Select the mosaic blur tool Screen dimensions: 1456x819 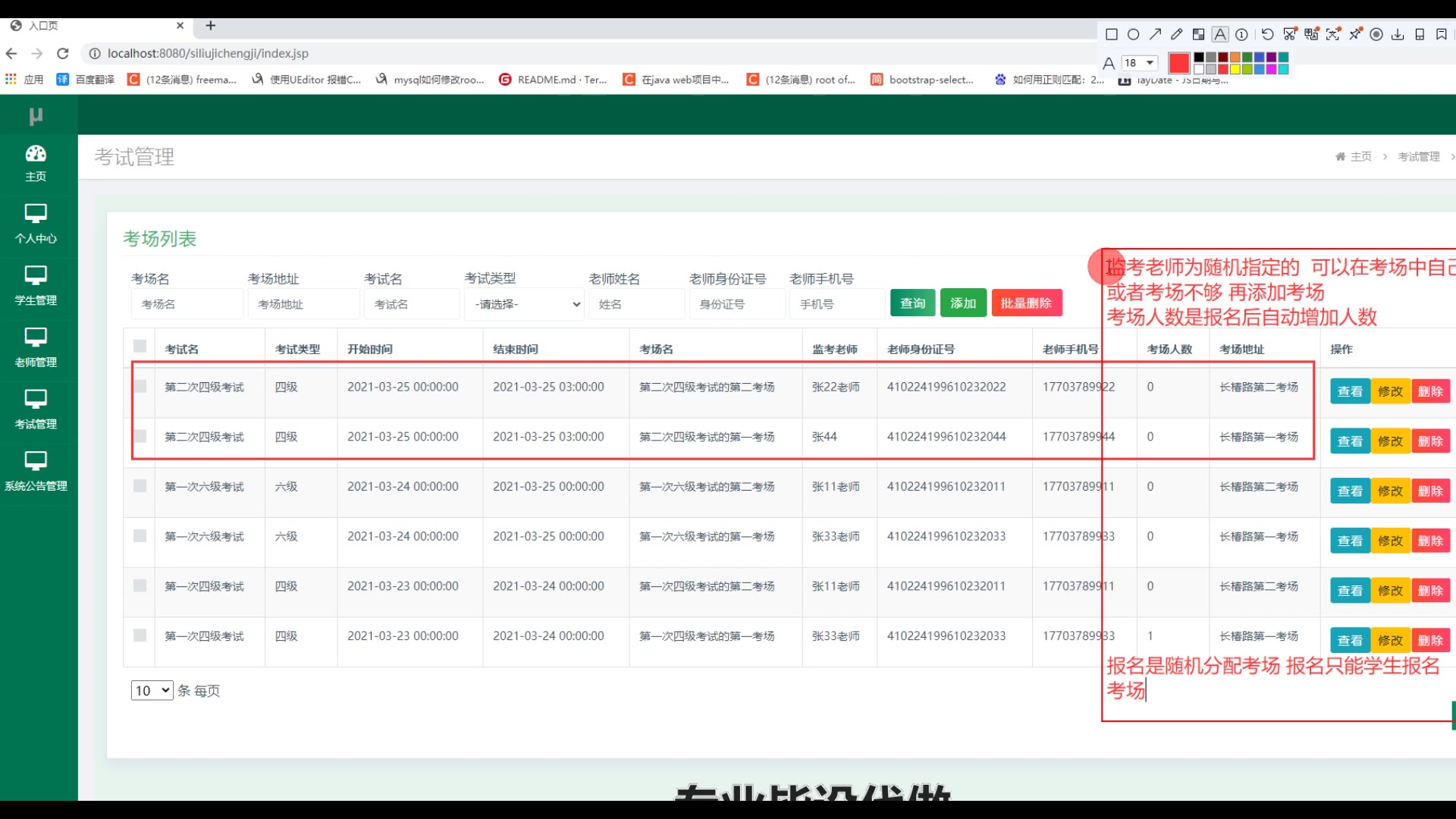(1198, 34)
